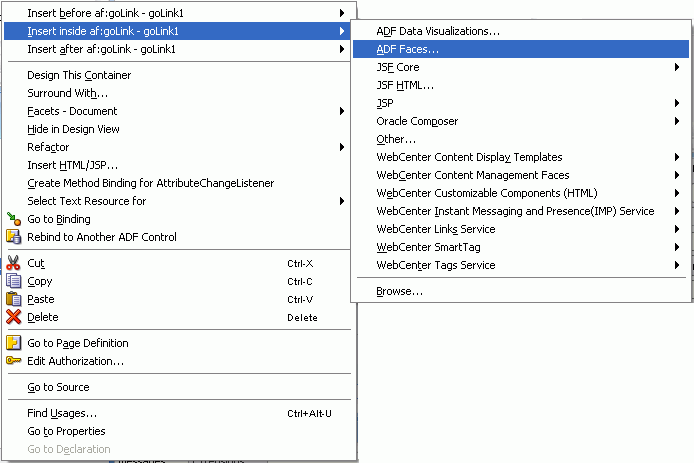Click the Rebind to Another ADF Control icon
Screen dimensions: 694x463
(14, 237)
